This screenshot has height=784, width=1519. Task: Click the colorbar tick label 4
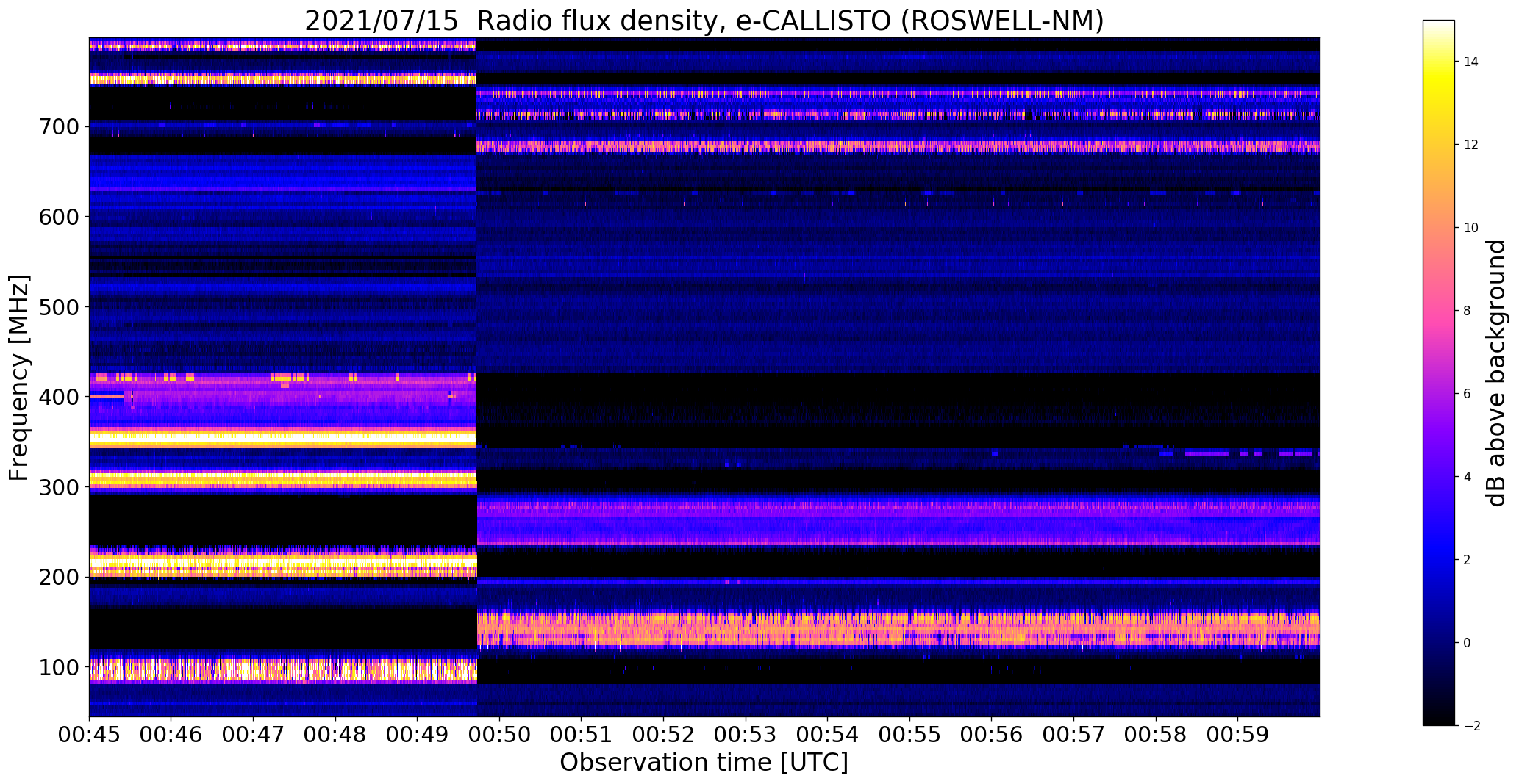(1467, 477)
